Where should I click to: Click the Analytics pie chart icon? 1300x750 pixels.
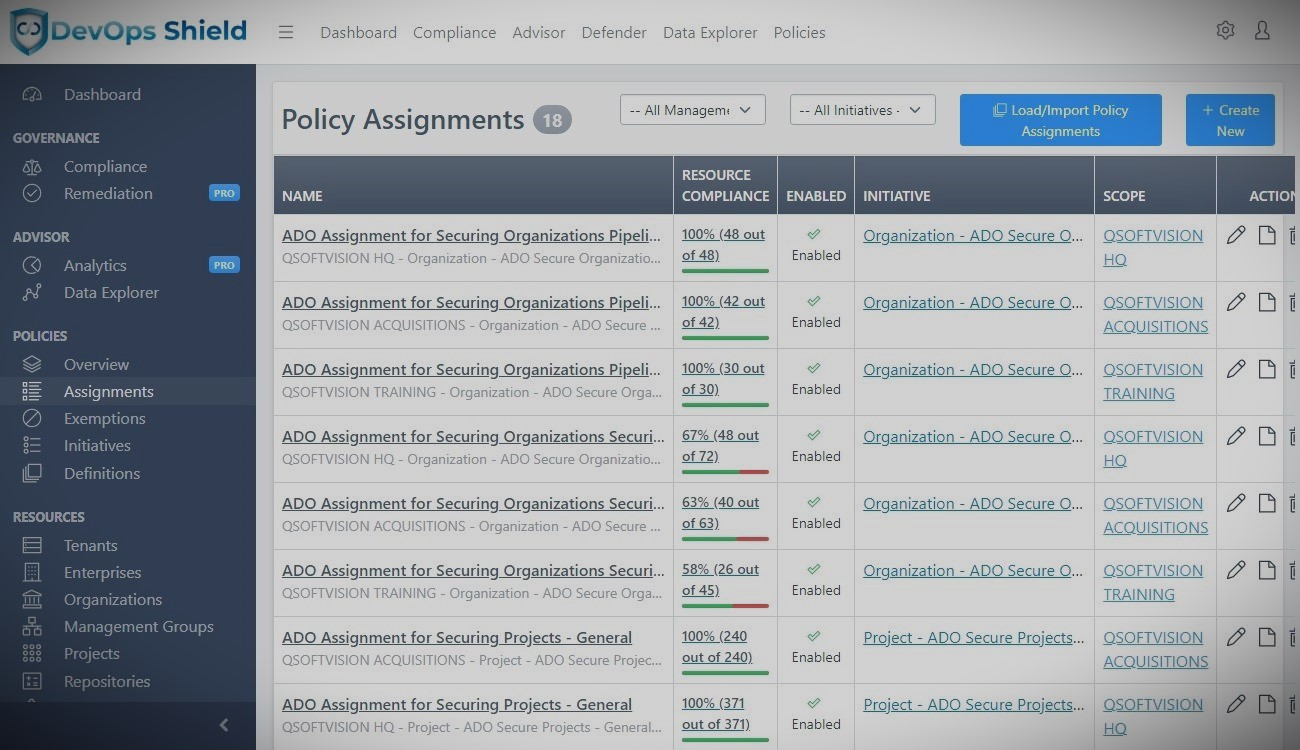32,266
